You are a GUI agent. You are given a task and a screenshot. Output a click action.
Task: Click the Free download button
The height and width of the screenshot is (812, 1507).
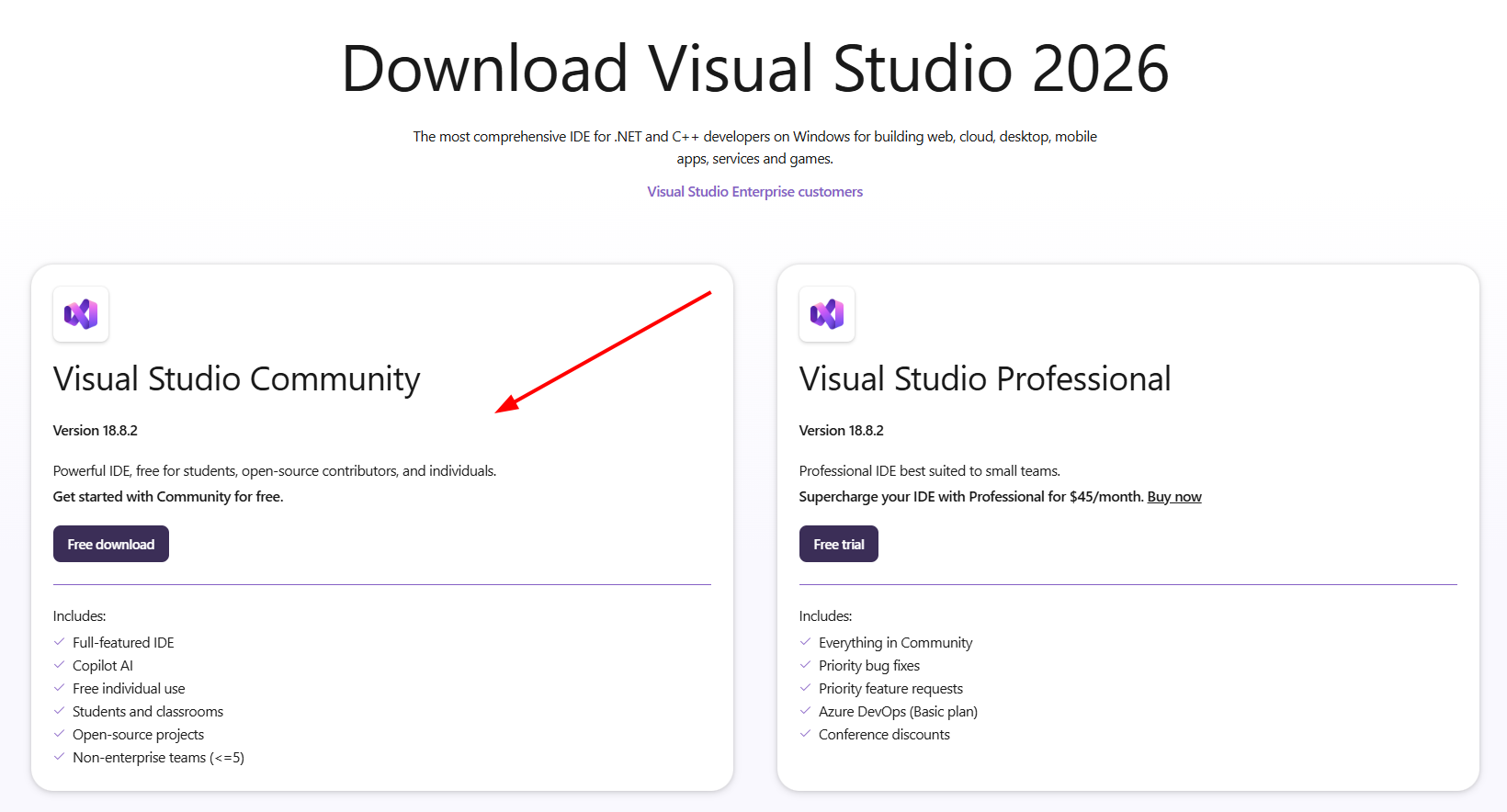111,544
